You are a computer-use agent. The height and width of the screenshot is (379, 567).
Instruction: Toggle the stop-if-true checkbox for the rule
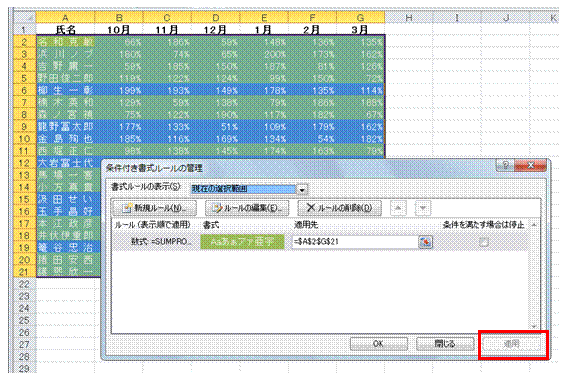pyautogui.click(x=483, y=242)
